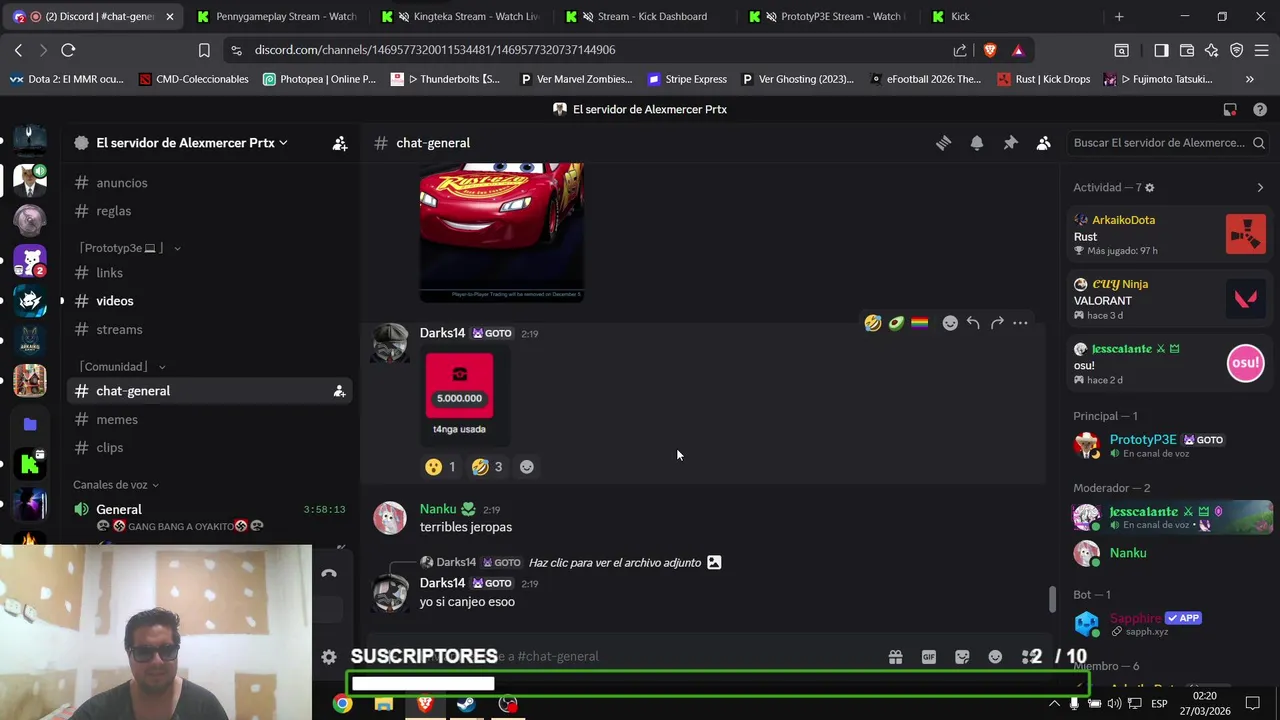This screenshot has height=720, width=1280.
Task: Toggle the surprised face reaction with 1
Action: [440, 467]
